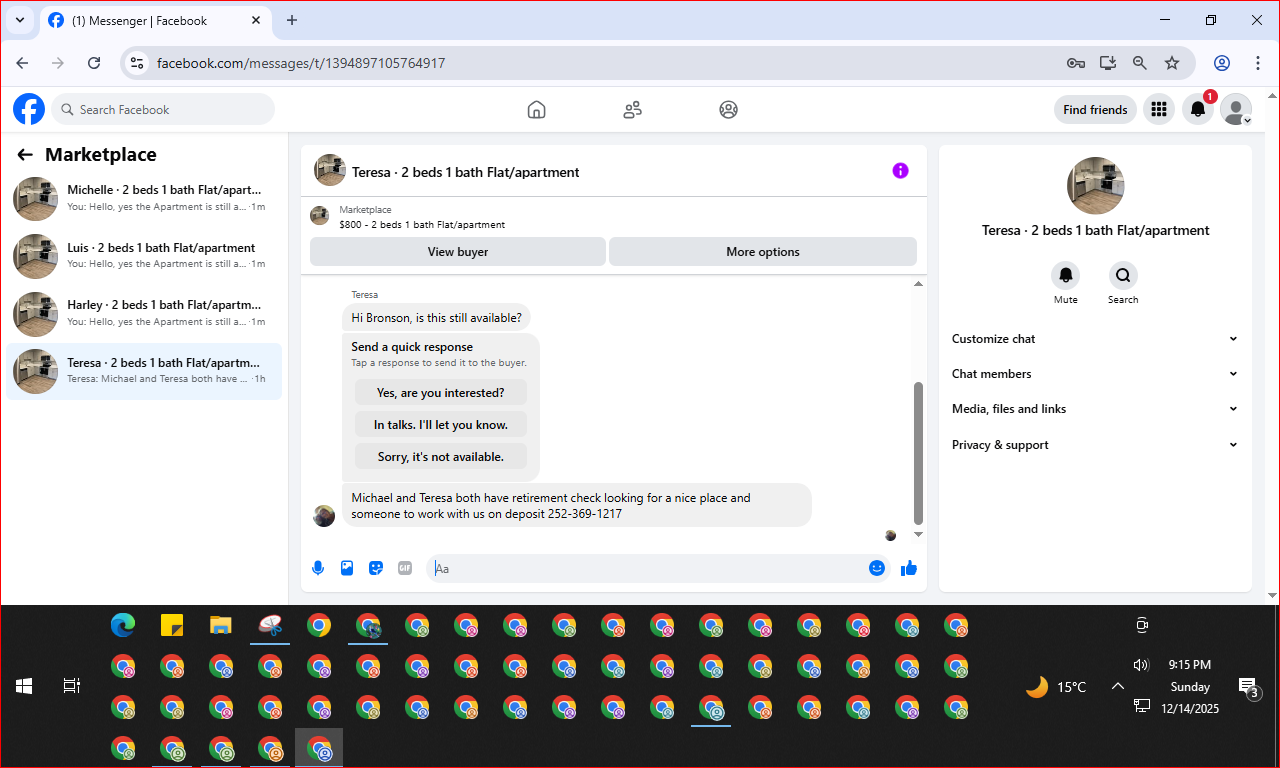Go back using the Marketplace back arrow

click(x=25, y=155)
